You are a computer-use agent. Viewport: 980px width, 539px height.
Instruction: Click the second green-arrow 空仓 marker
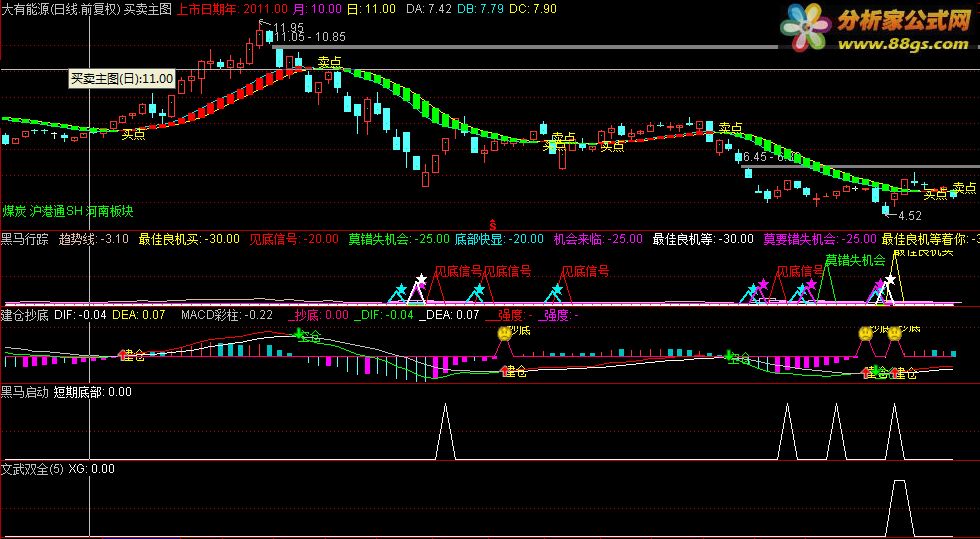click(x=728, y=355)
